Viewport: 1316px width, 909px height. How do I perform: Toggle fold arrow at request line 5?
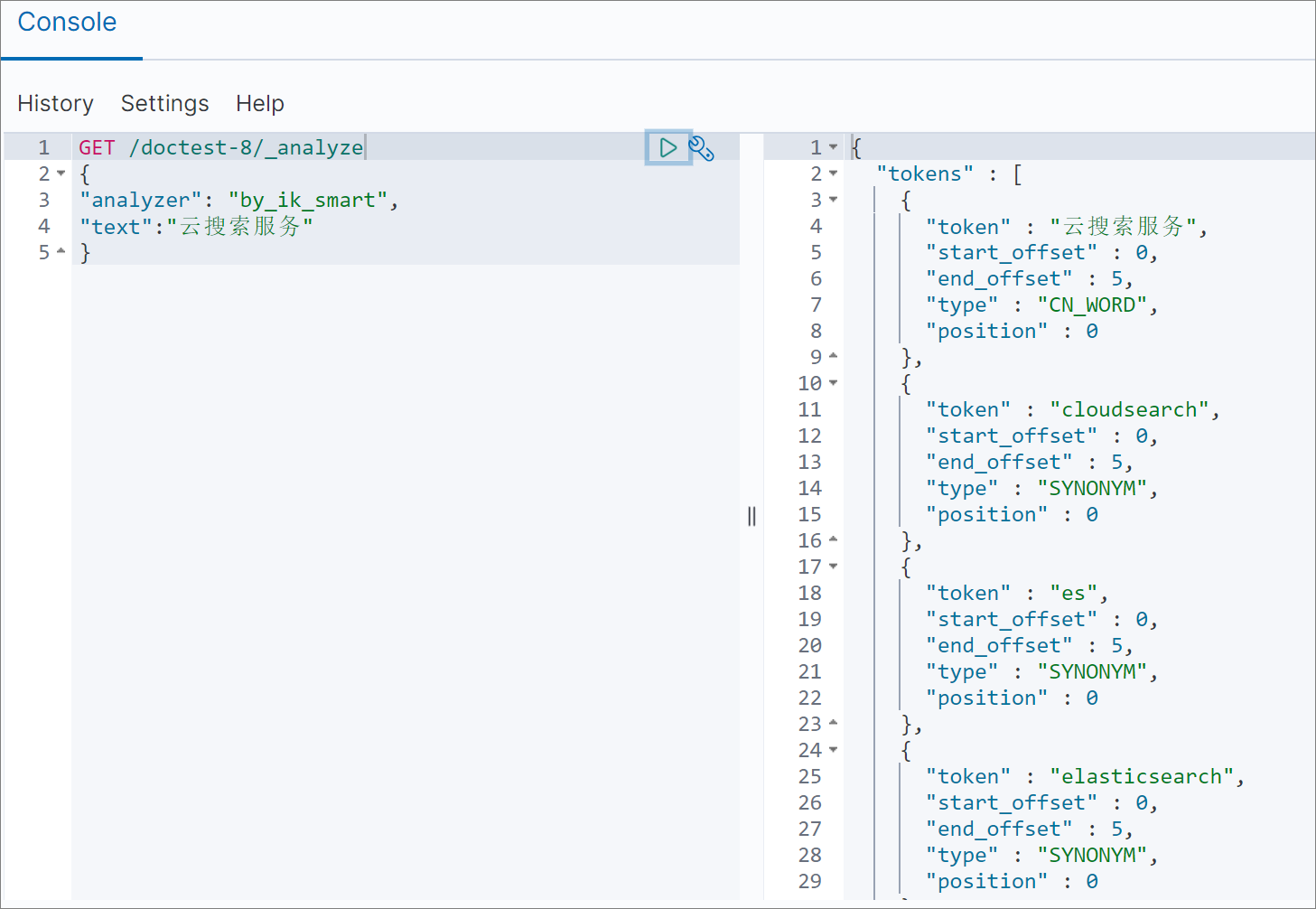(x=61, y=251)
